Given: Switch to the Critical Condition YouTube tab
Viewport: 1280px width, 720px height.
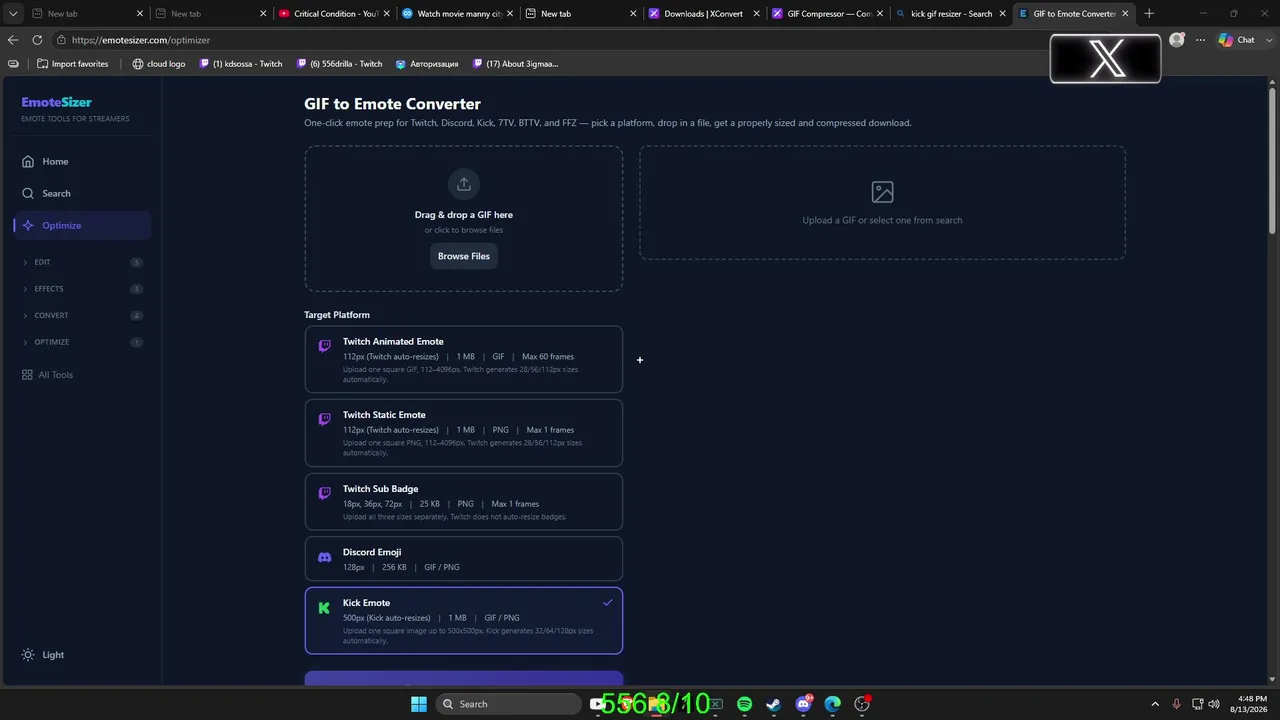Looking at the screenshot, I should point(332,14).
